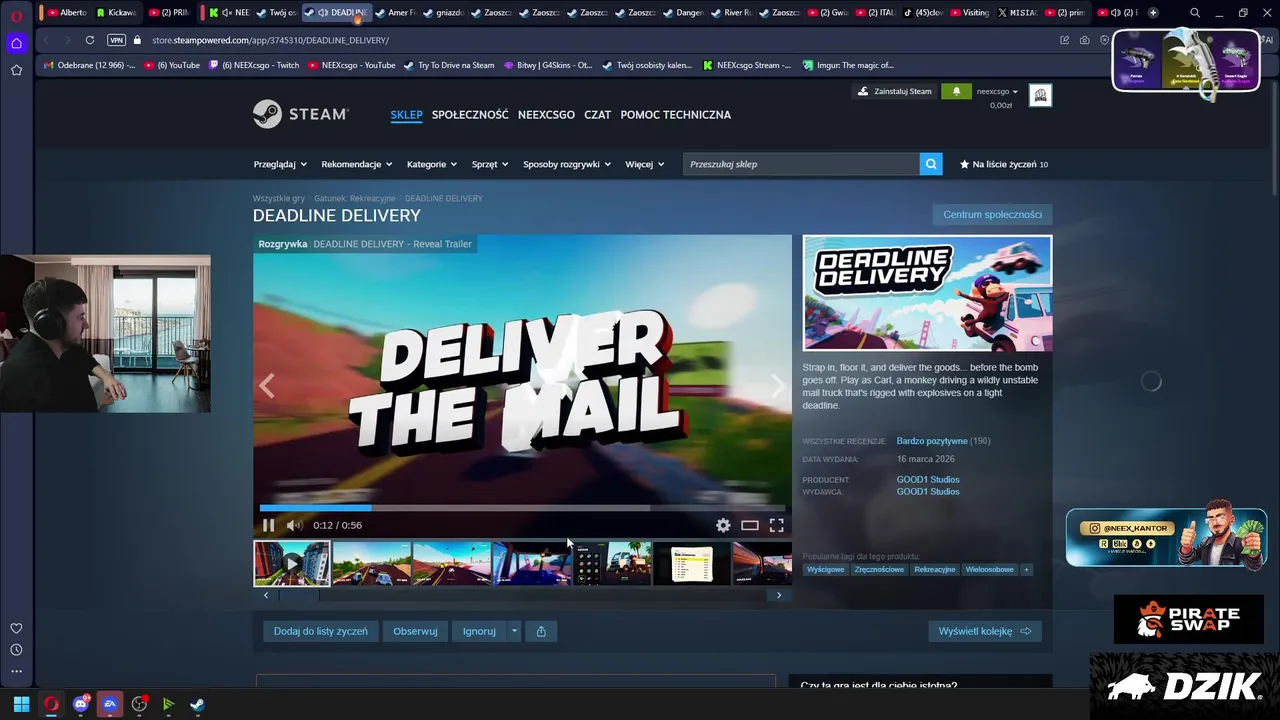Add a tag with the plus button
1280x720 pixels.
pyautogui.click(x=1026, y=569)
